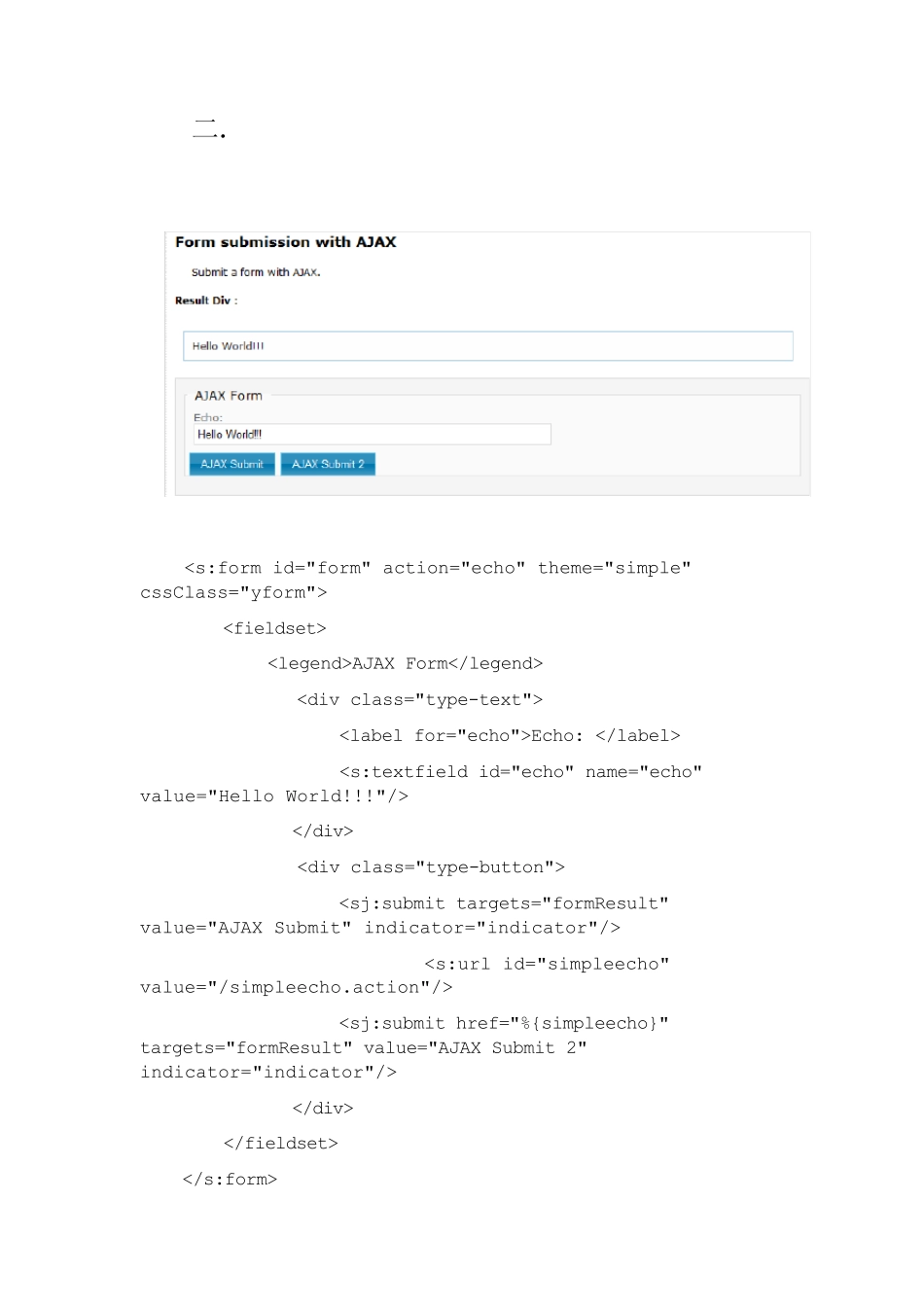
Task: Click the AJAX Submit button
Action: coord(231,465)
